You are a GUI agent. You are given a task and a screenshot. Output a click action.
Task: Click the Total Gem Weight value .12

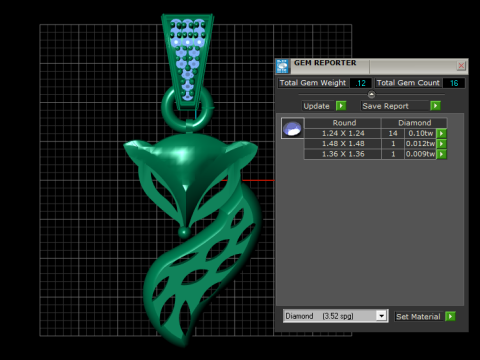point(360,83)
